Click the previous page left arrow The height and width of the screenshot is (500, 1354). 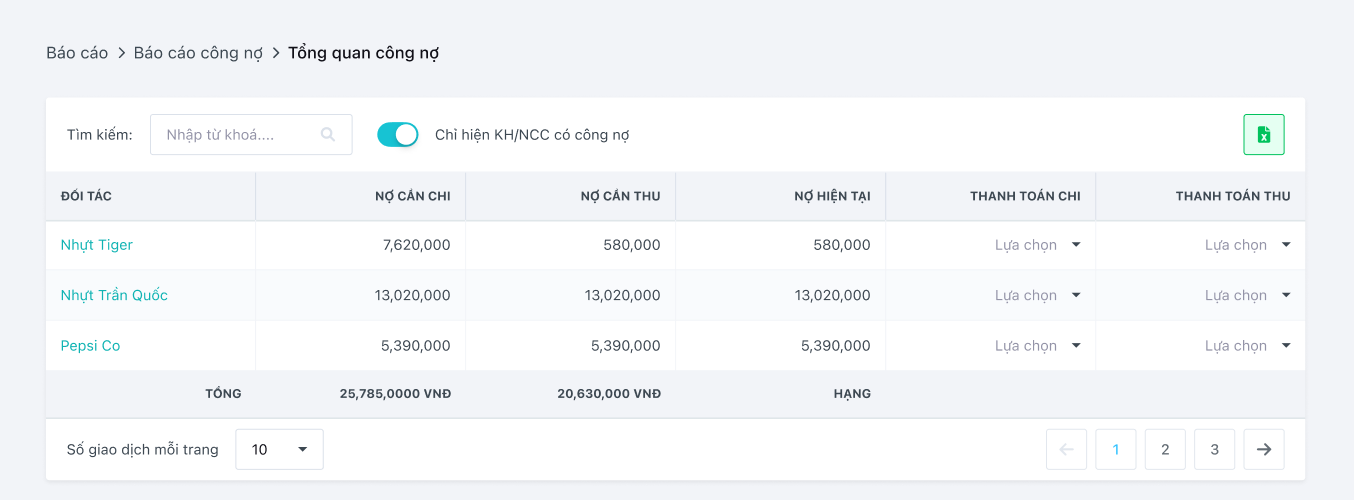[1066, 449]
